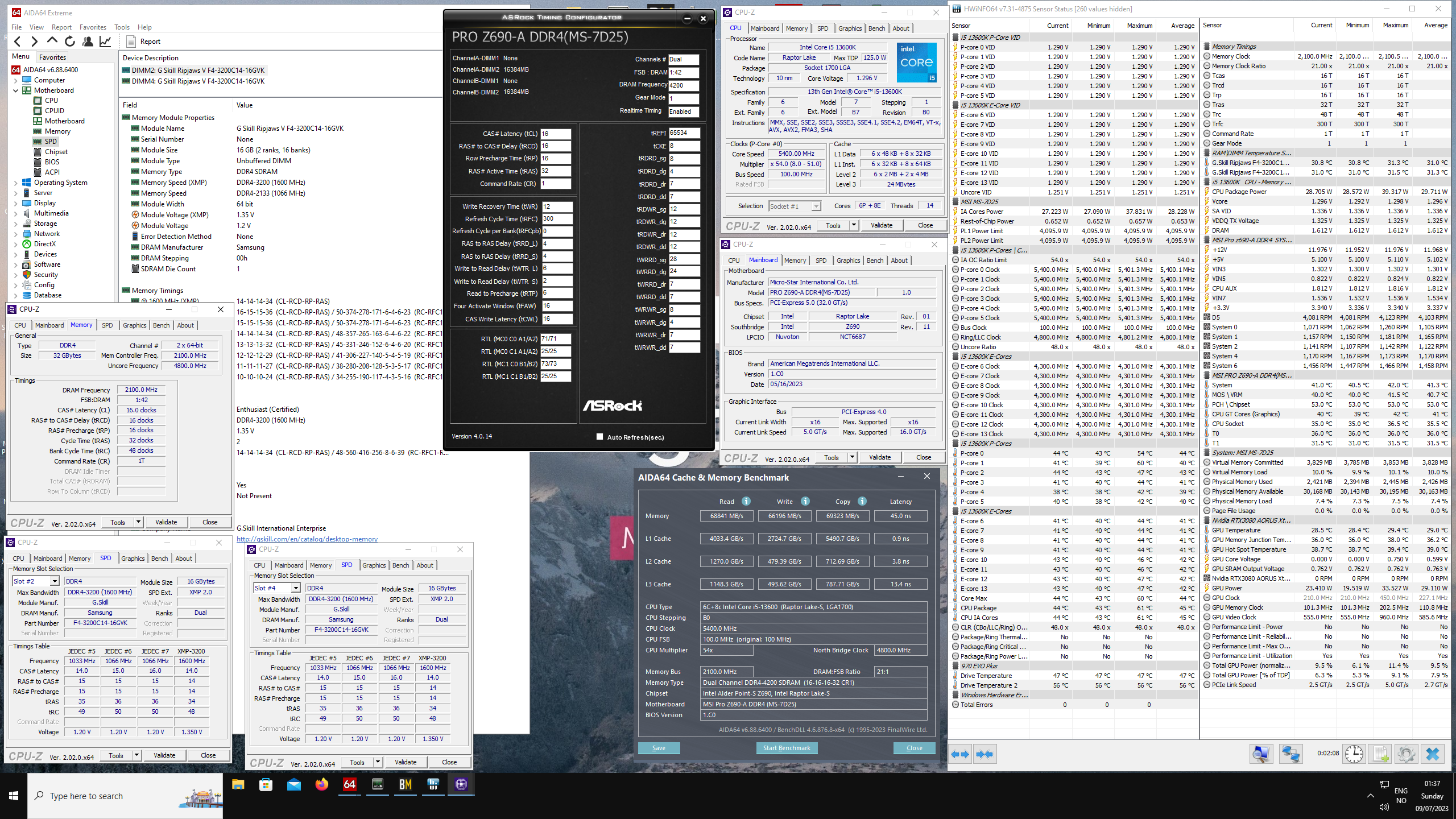
Task: Open AIDA64 from taskbar
Action: pyautogui.click(x=349, y=785)
